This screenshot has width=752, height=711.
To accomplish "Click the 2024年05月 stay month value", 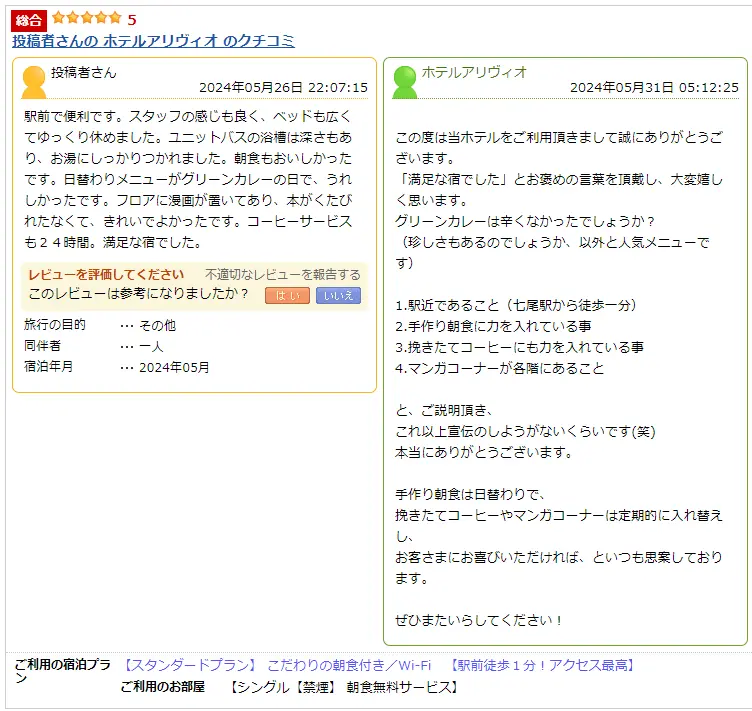I will tap(175, 368).
